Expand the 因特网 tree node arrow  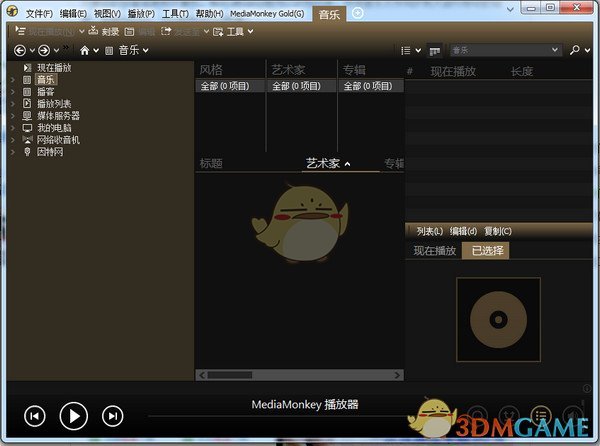[x=13, y=152]
